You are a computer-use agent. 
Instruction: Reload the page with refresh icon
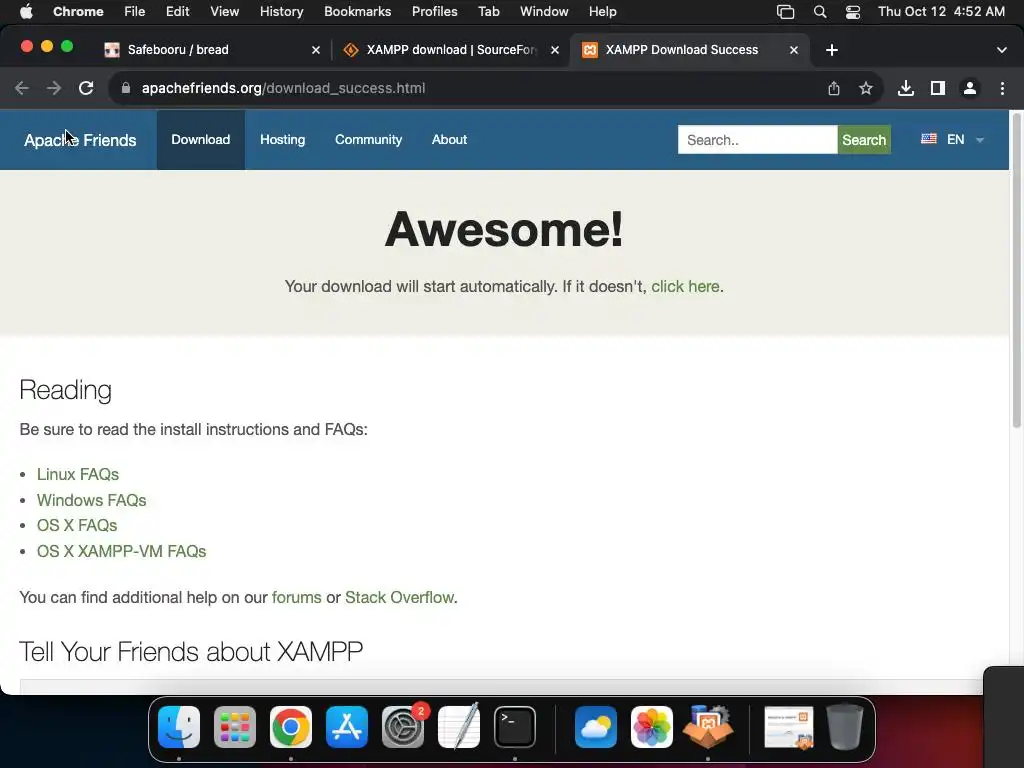pyautogui.click(x=86, y=88)
